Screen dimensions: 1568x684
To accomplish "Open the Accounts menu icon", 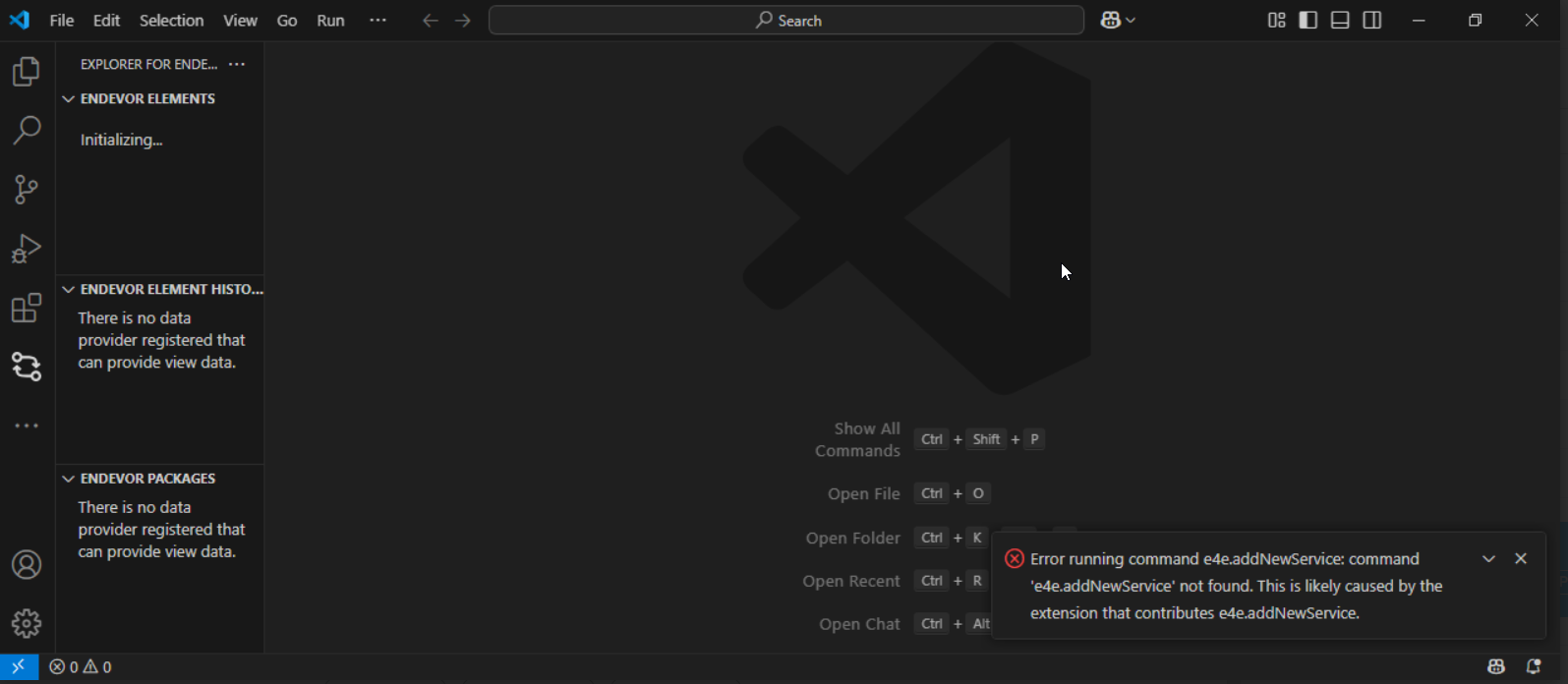I will 27,565.
